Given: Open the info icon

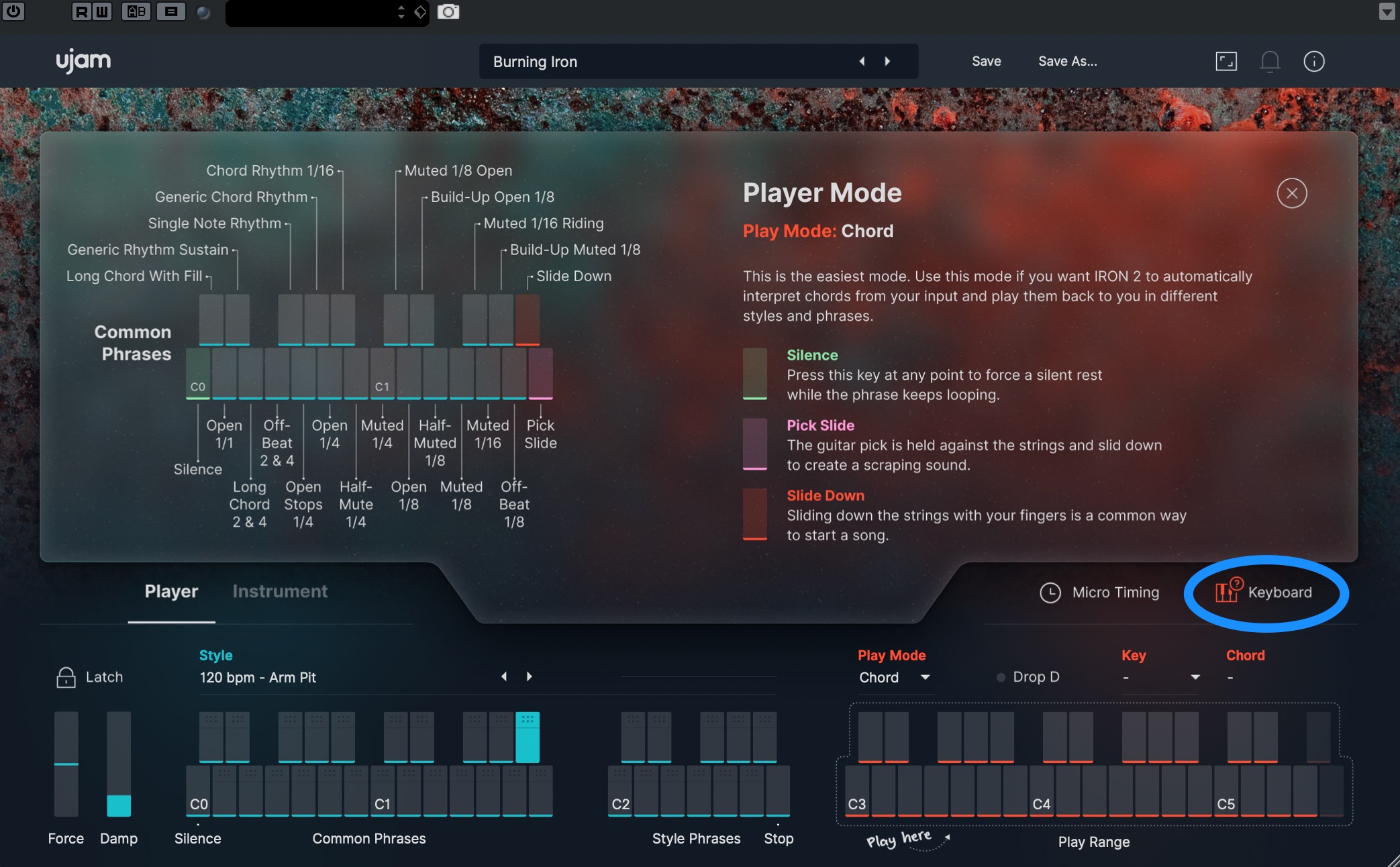Looking at the screenshot, I should 1313,62.
